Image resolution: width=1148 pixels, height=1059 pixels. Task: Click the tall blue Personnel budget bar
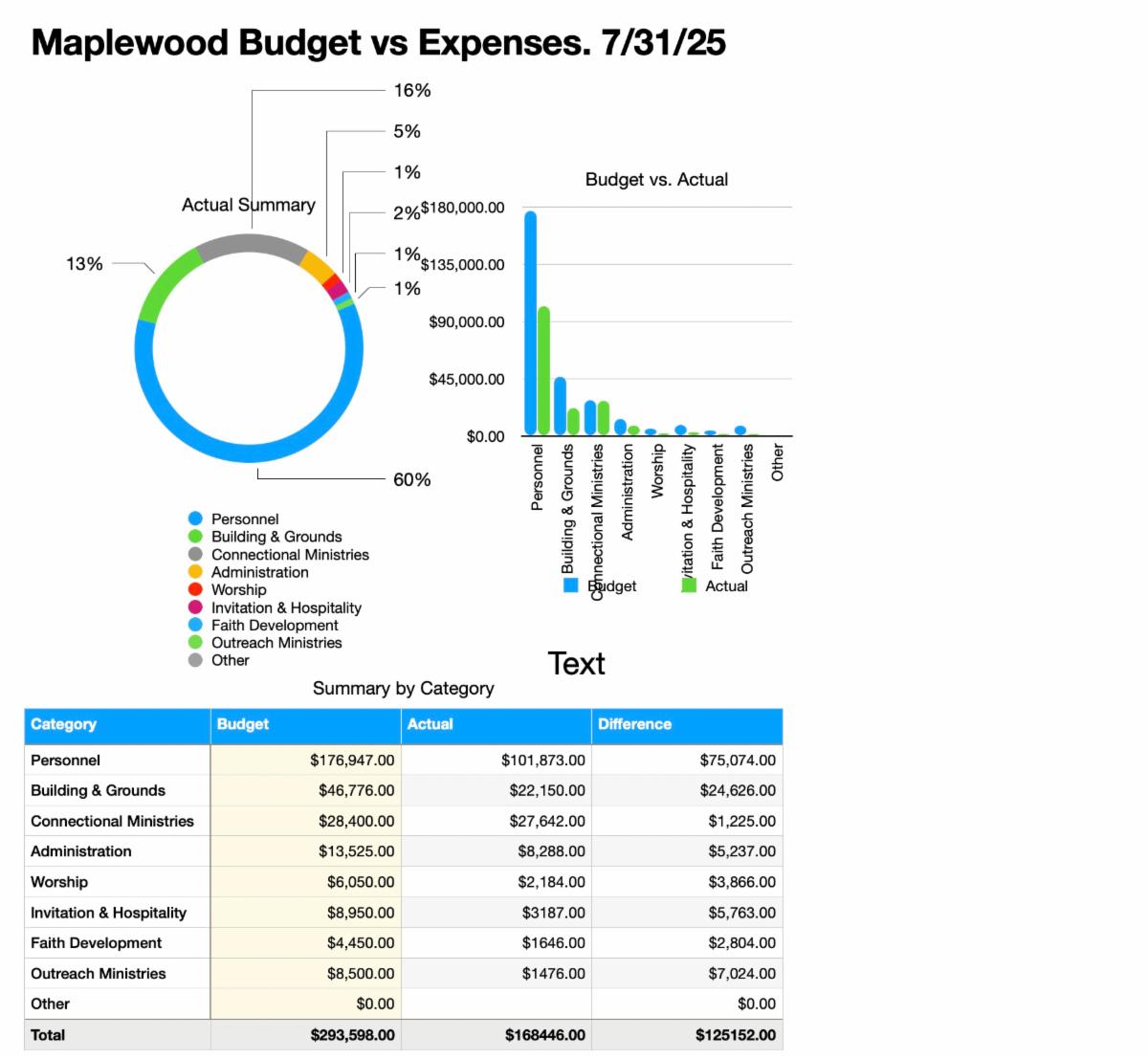[530, 323]
